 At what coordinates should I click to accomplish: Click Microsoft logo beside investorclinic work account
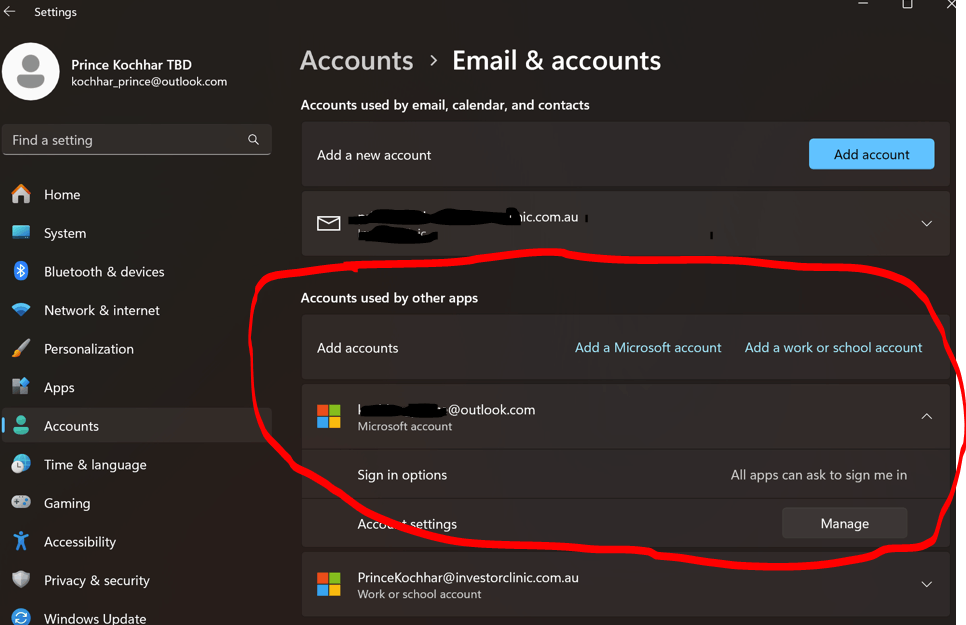pos(328,584)
